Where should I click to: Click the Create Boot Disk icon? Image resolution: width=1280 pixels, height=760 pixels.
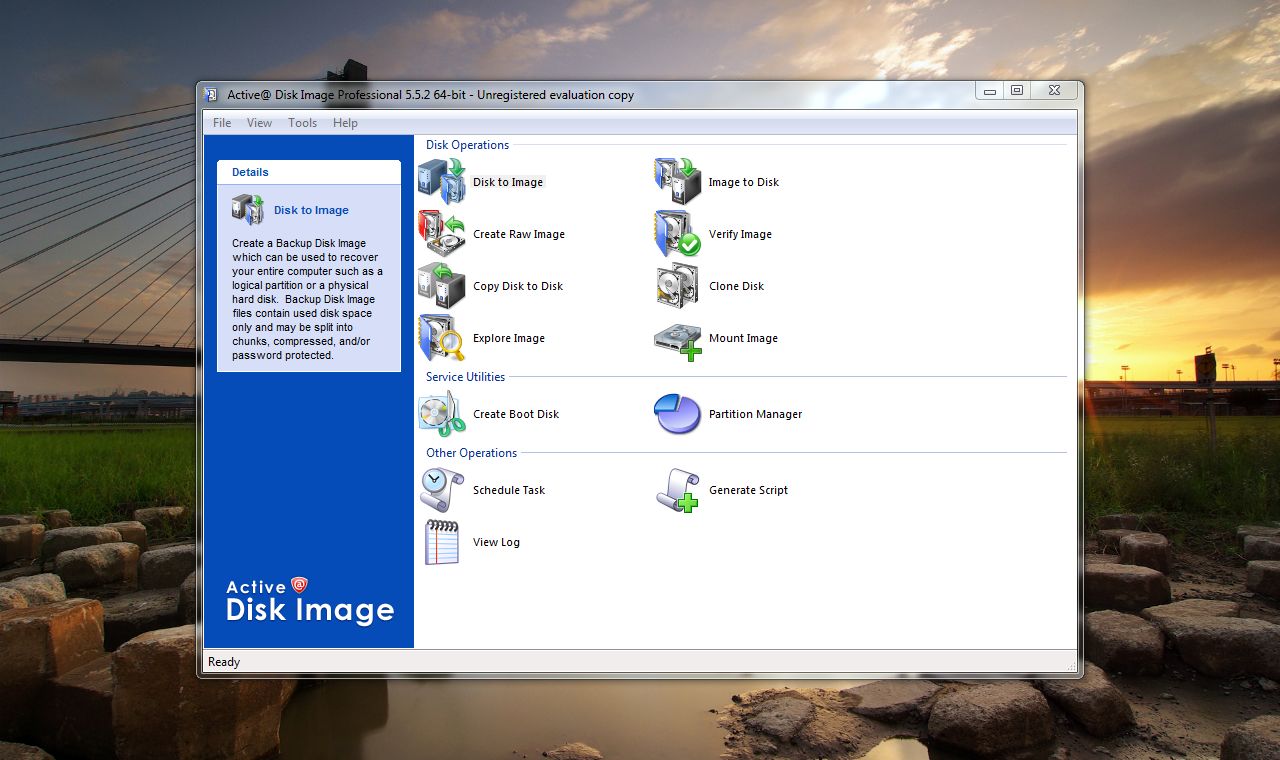[442, 414]
